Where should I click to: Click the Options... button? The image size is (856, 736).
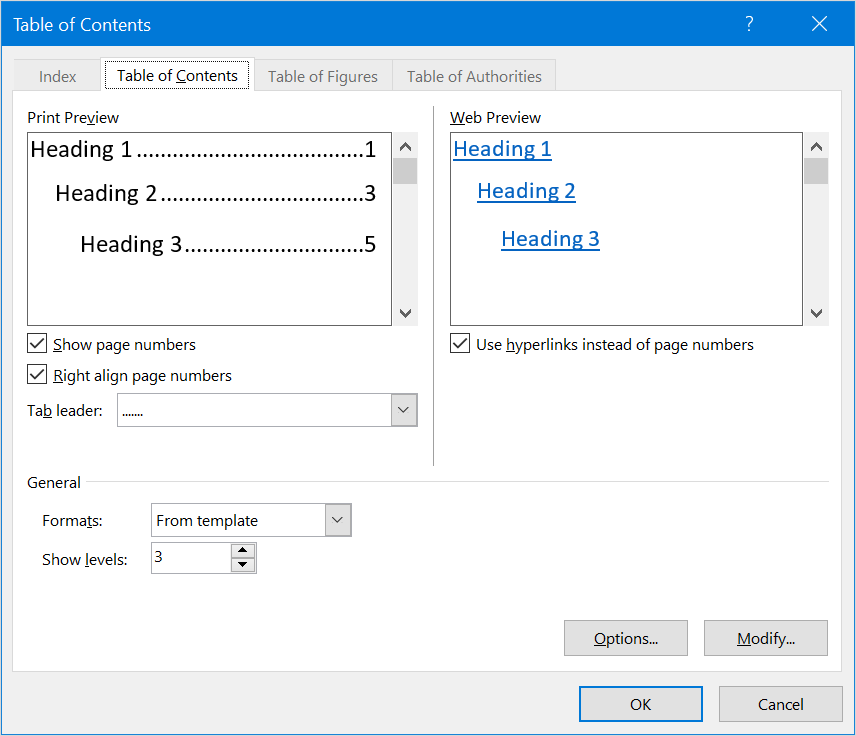(625, 638)
